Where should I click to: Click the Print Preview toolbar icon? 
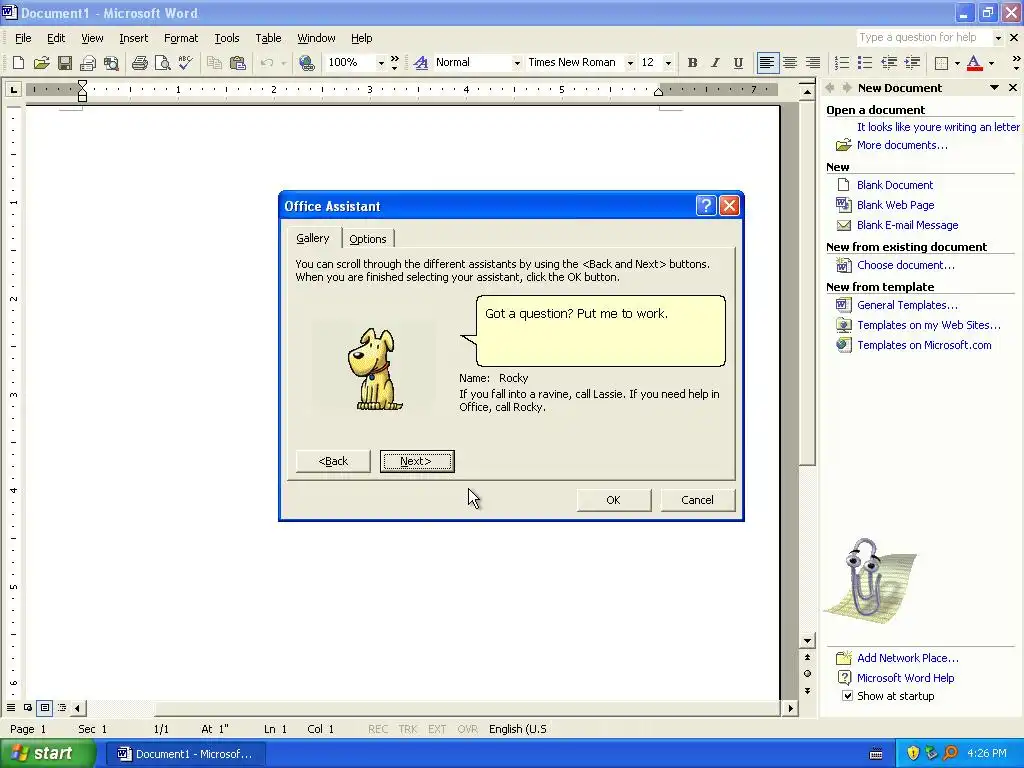tap(162, 63)
